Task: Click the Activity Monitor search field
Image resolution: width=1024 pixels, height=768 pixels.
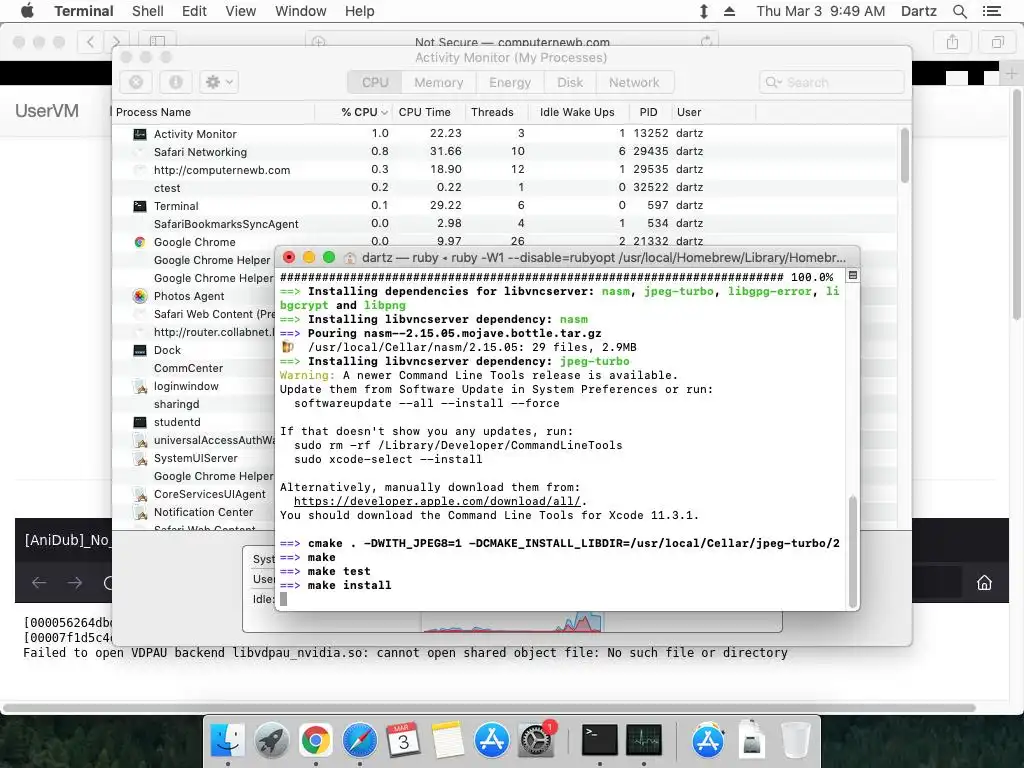Action: pos(831,82)
